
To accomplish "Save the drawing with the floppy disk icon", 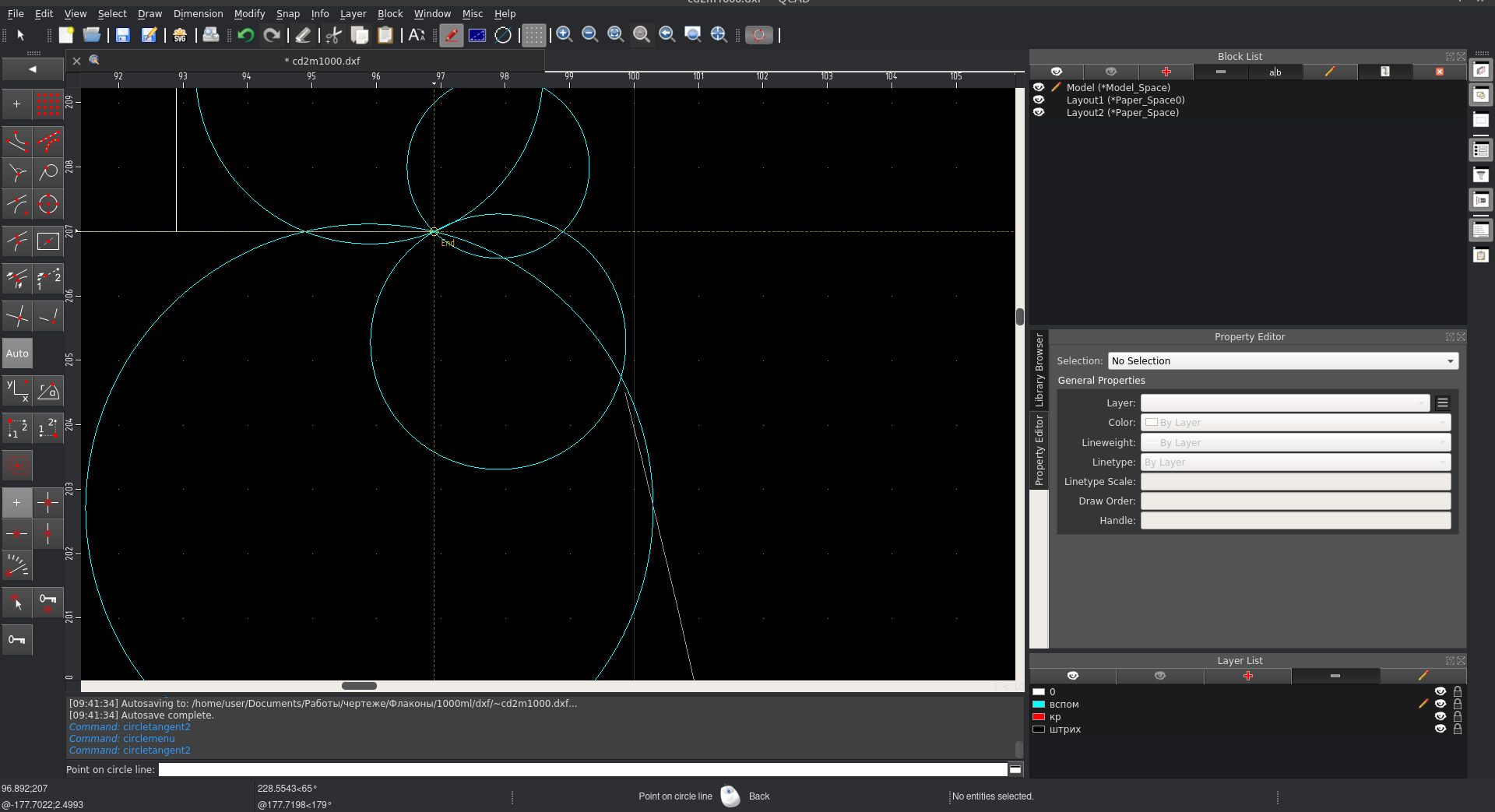I will (122, 35).
